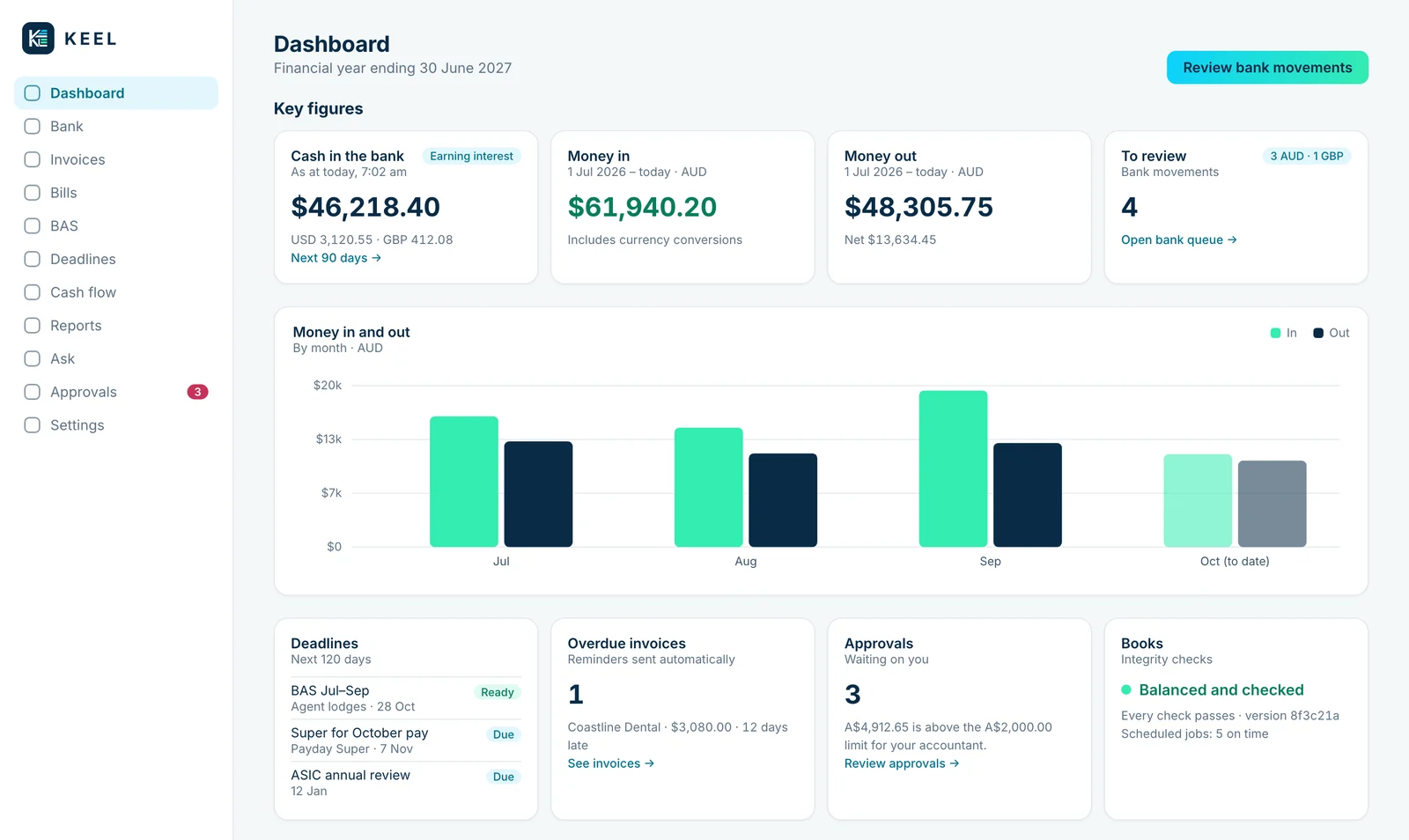
Task: Click the green In legend swatch
Action: coord(1275,333)
